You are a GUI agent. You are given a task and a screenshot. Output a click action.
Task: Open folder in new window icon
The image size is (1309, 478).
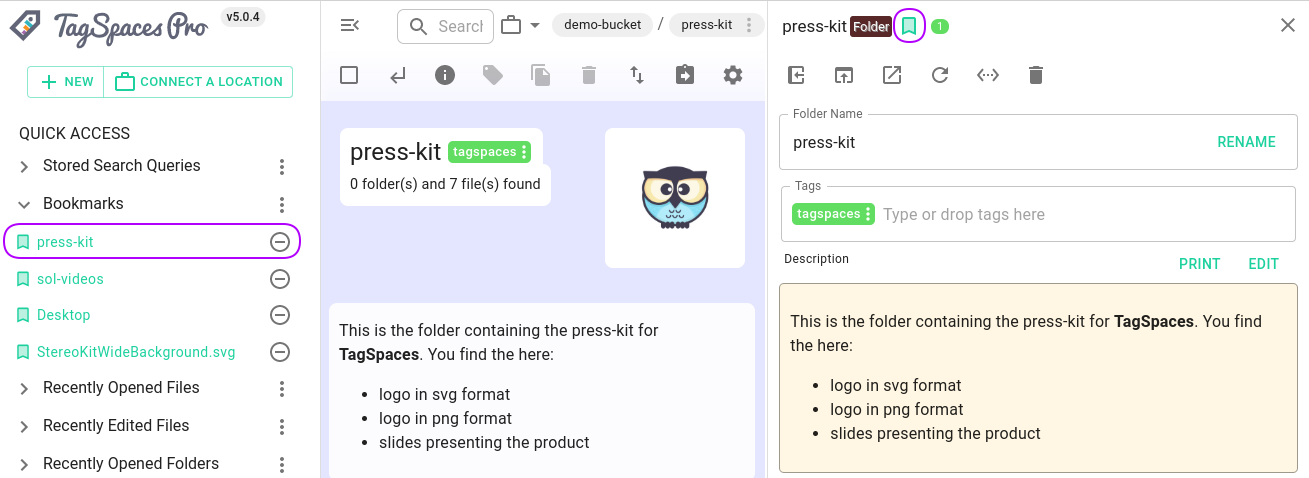[x=892, y=75]
